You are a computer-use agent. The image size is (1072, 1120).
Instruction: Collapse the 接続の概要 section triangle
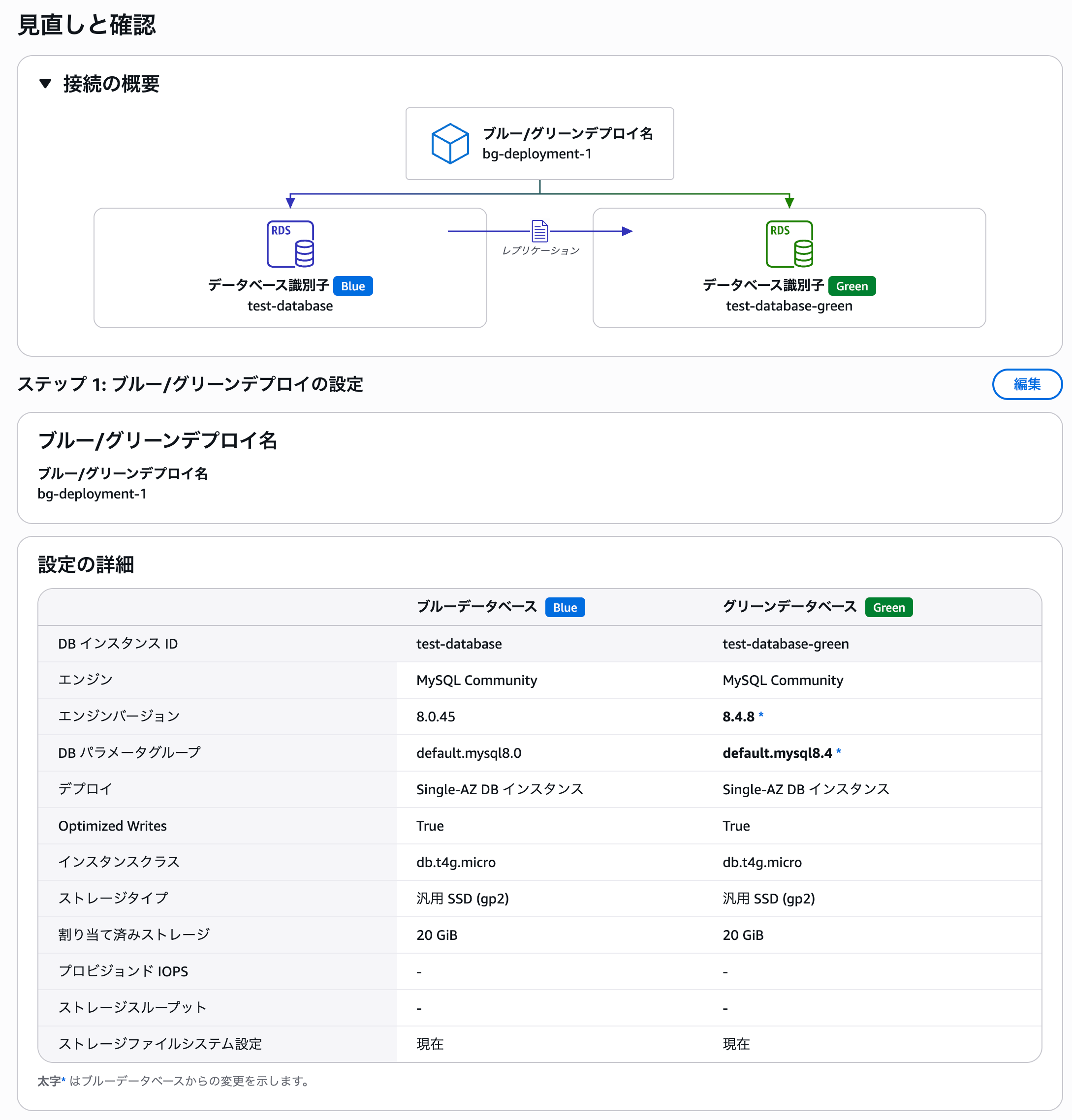coord(45,84)
